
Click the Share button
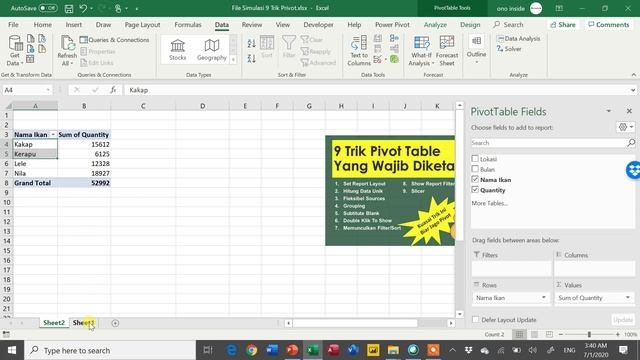(x=563, y=24)
